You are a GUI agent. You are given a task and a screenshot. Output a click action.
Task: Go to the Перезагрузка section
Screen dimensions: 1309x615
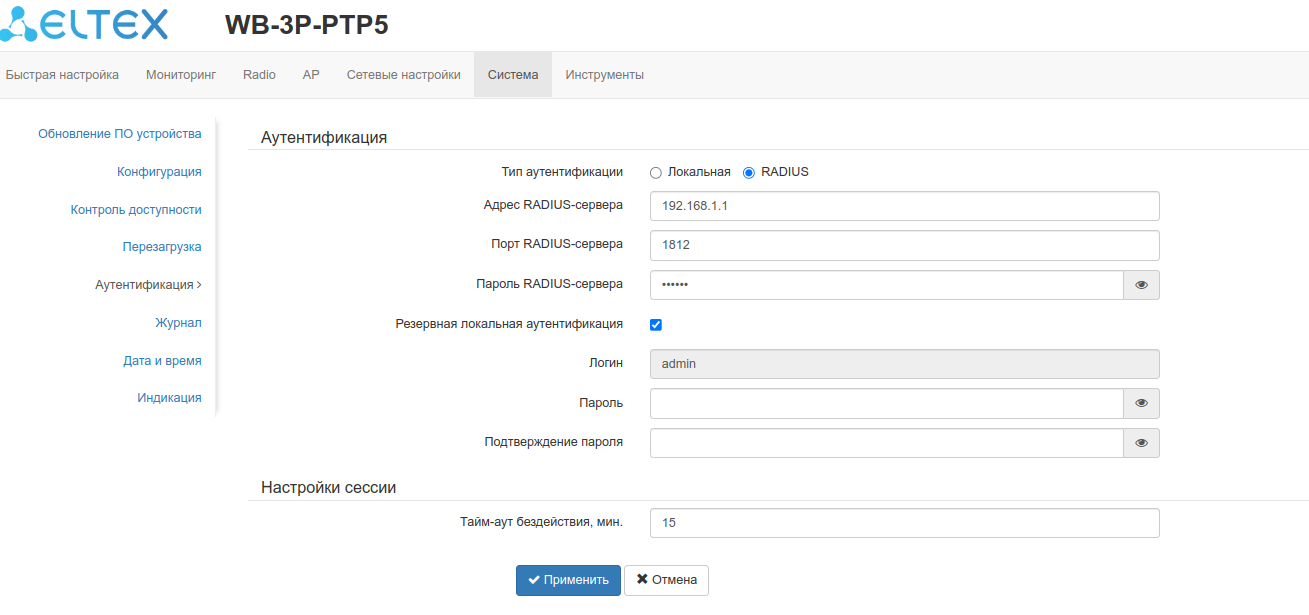tap(162, 247)
